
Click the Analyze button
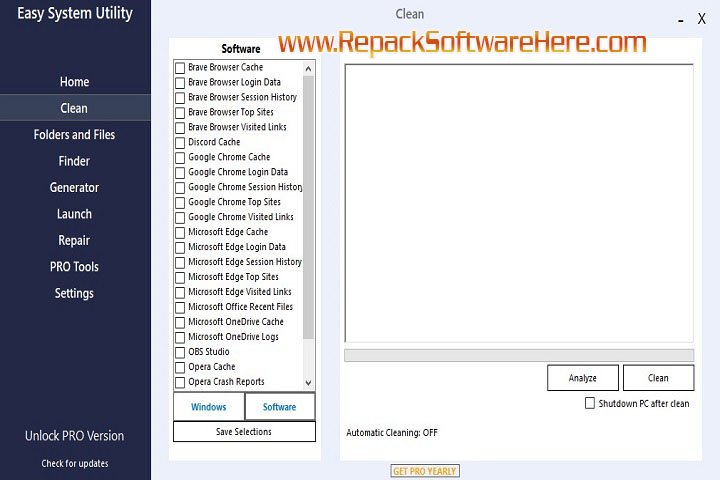[x=583, y=378]
